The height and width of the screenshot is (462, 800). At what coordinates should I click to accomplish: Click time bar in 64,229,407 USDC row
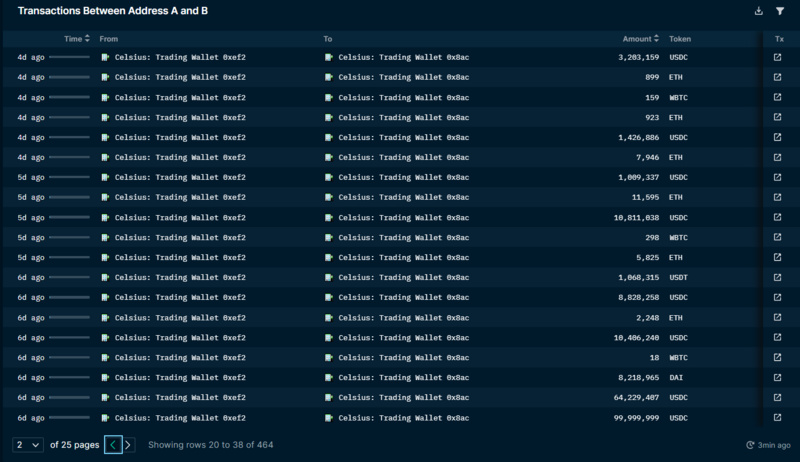click(69, 397)
